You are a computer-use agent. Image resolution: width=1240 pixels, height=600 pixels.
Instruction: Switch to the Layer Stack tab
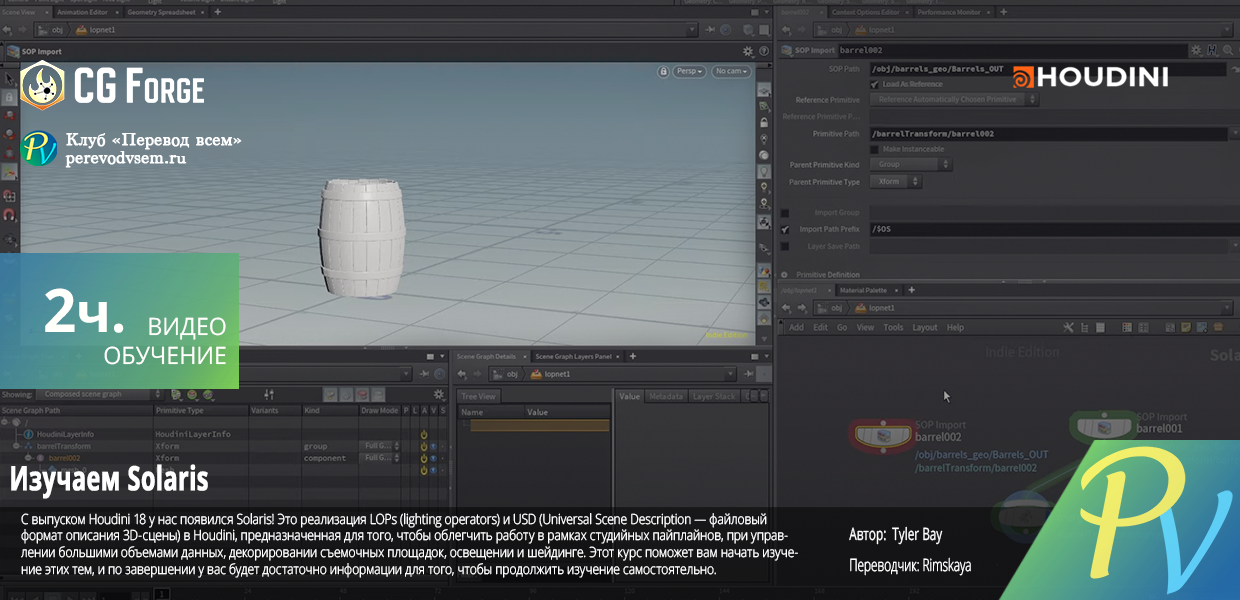[714, 396]
